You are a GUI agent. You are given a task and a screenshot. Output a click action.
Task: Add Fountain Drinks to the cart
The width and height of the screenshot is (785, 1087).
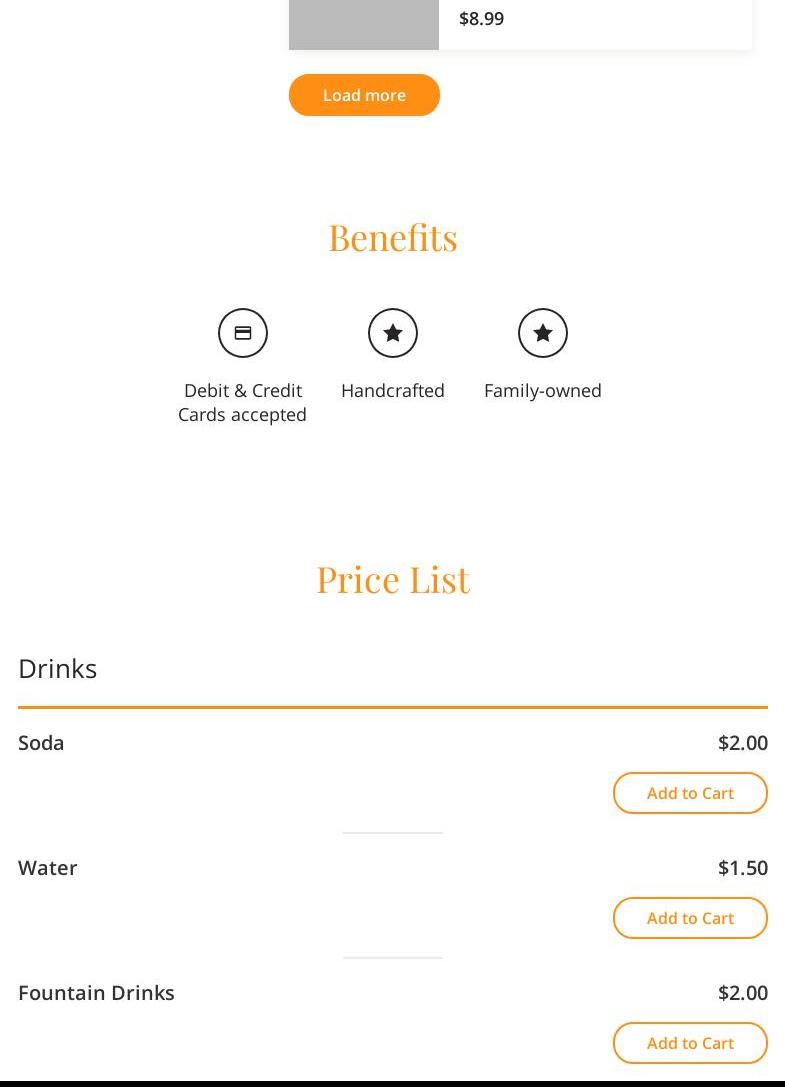[x=690, y=1043]
